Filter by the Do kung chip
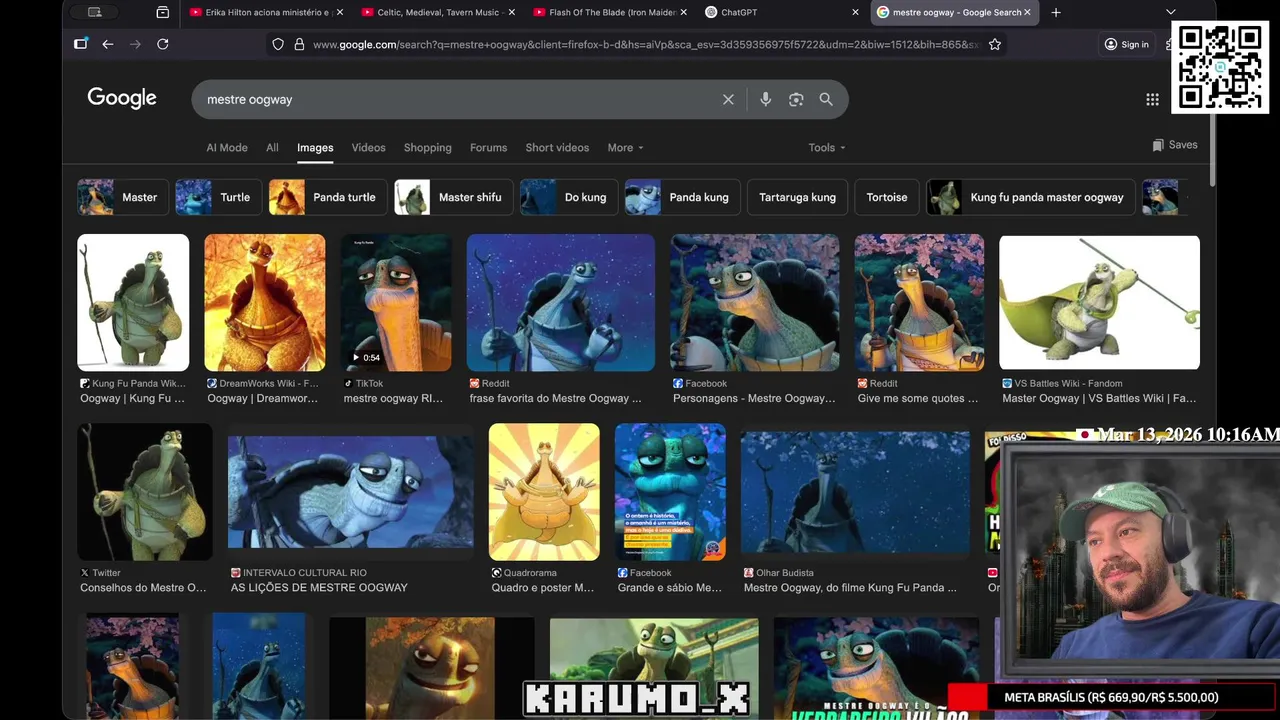1280x720 pixels. [569, 197]
